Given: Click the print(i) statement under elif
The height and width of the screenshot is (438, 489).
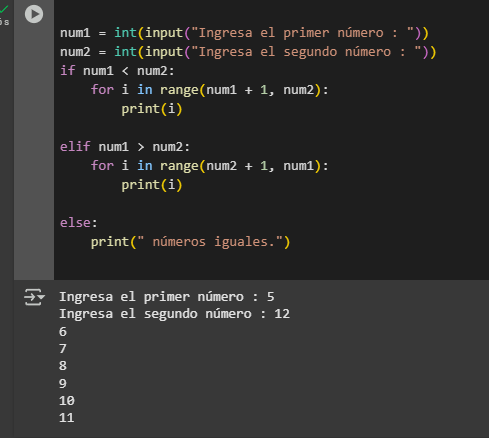Looking at the screenshot, I should (152, 185).
